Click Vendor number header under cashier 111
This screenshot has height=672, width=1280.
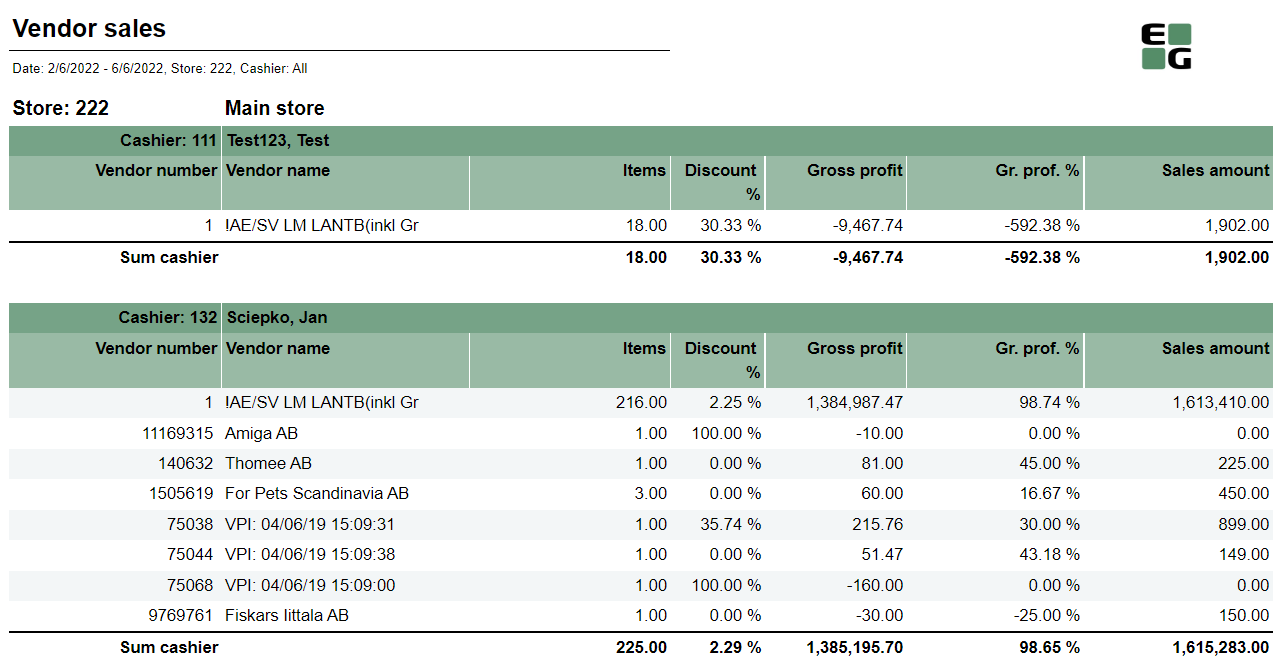point(156,170)
